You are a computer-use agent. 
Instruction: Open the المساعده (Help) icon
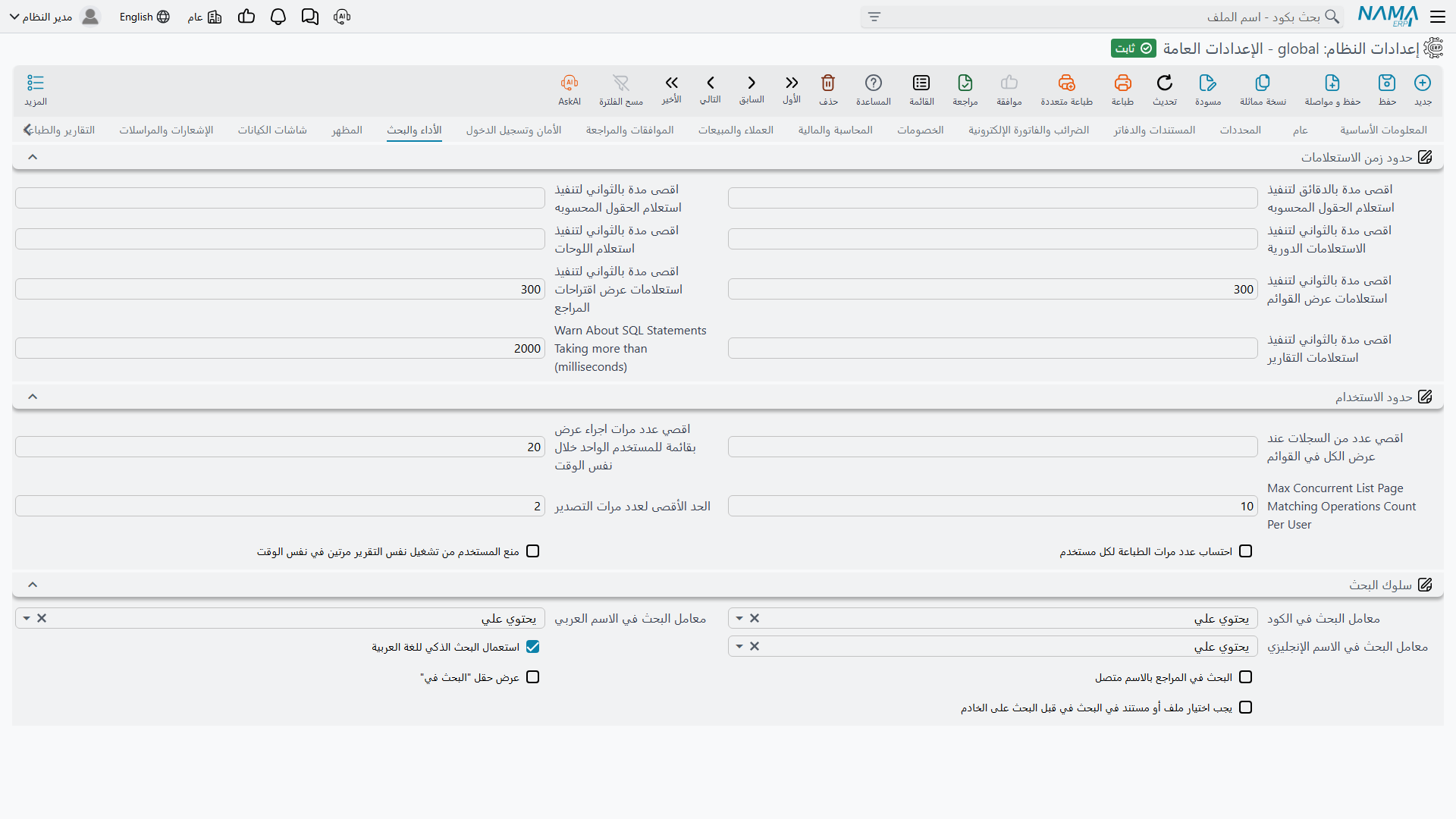tap(874, 83)
